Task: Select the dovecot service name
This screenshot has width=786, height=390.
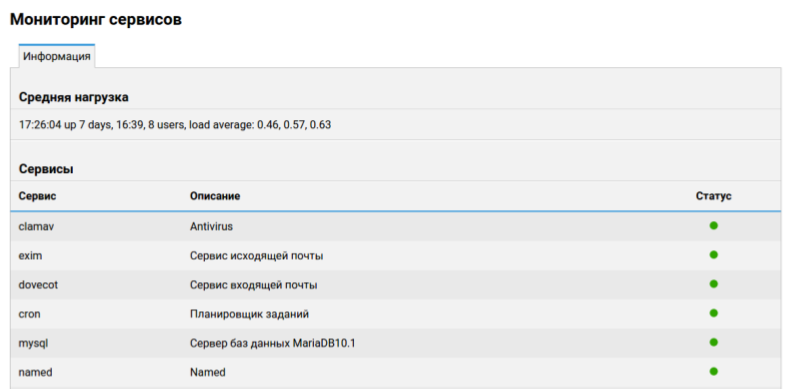Action: (x=38, y=285)
